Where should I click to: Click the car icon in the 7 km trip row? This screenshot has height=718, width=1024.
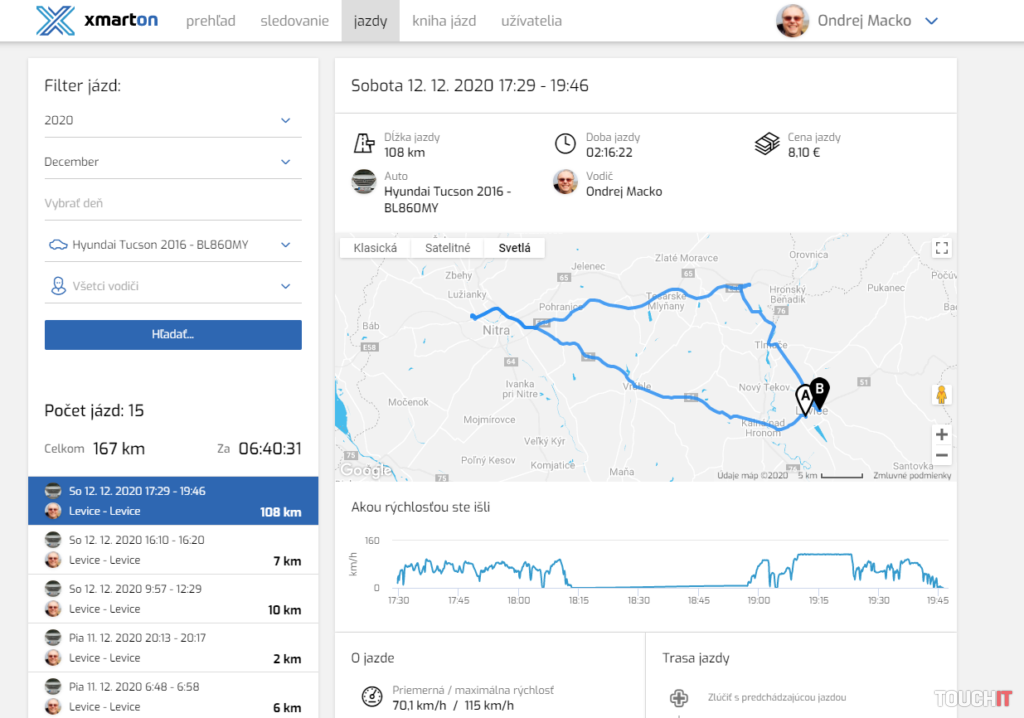[x=53, y=540]
